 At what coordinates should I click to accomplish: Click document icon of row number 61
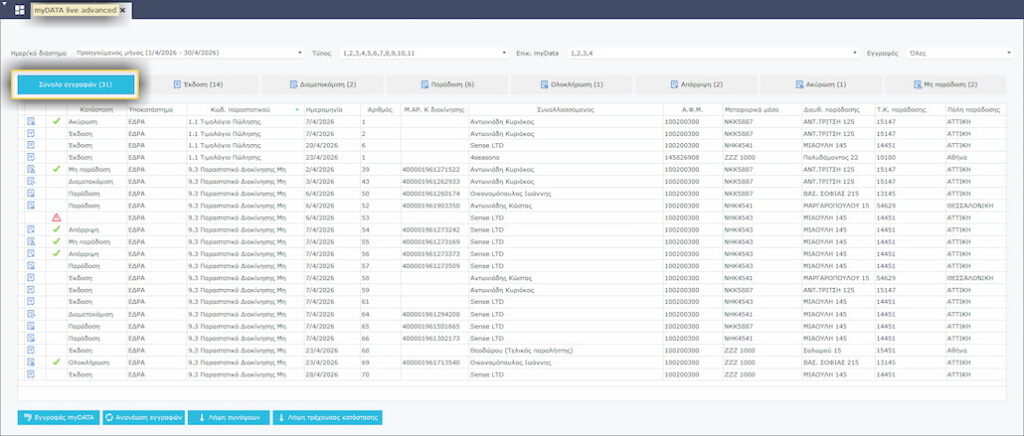[31, 302]
